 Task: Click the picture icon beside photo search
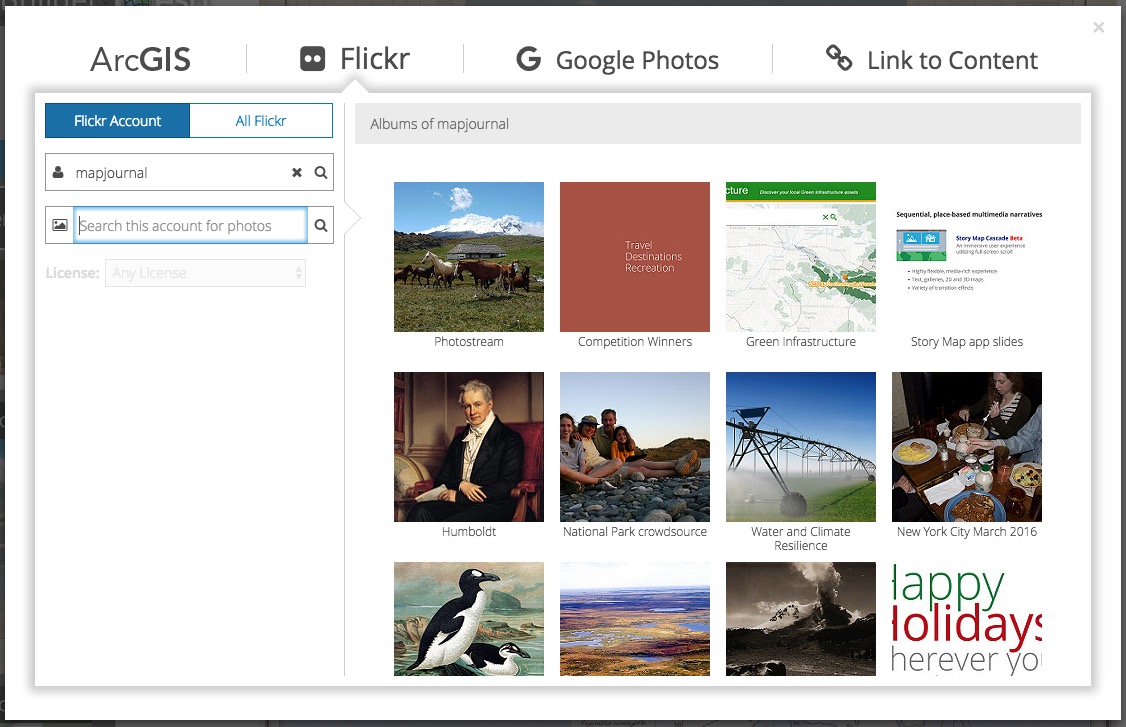point(60,225)
